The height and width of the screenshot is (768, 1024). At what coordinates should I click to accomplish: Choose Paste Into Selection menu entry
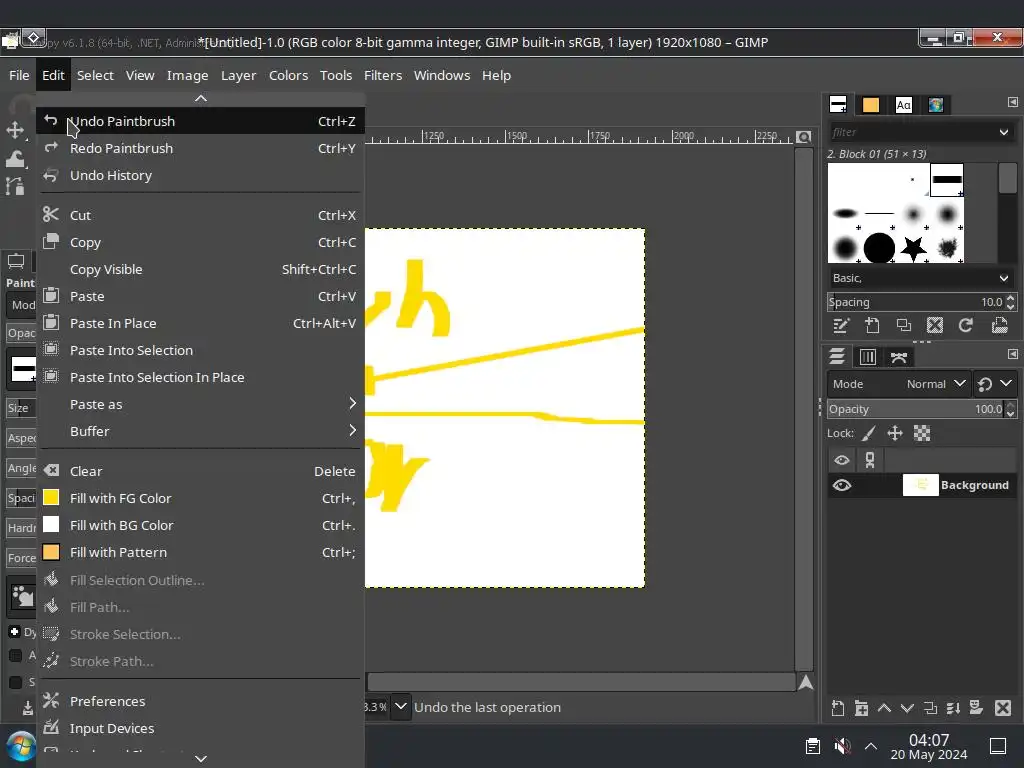tap(200, 350)
